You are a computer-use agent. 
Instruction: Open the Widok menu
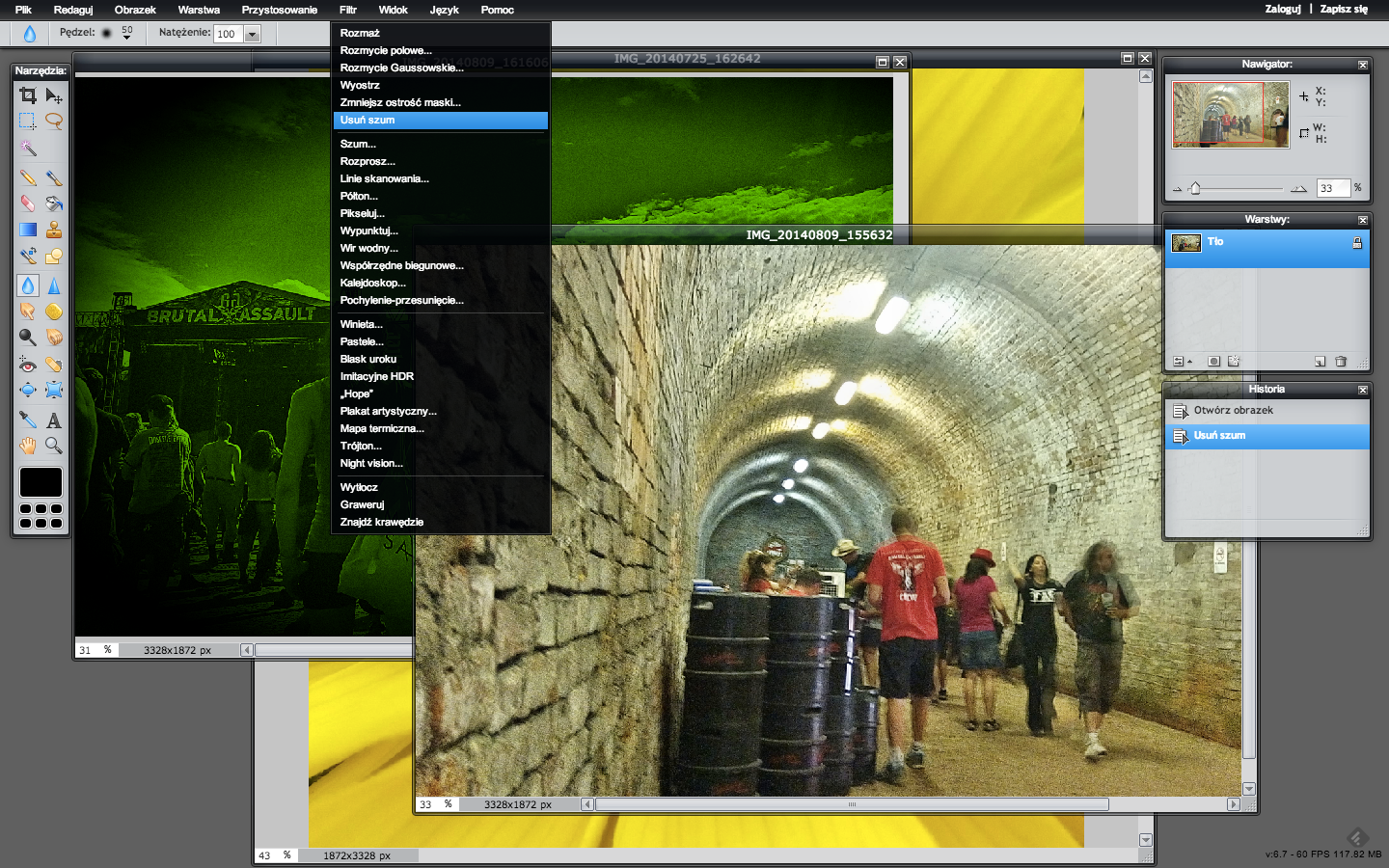click(x=393, y=10)
